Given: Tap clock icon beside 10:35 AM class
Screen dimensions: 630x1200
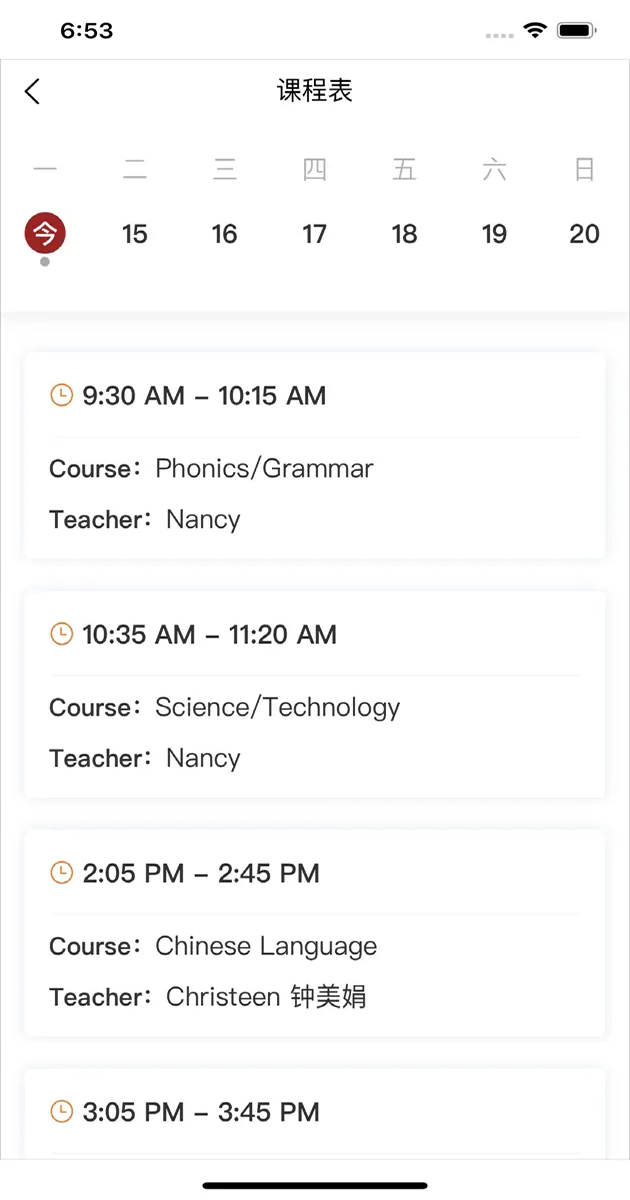Looking at the screenshot, I should pos(62,634).
